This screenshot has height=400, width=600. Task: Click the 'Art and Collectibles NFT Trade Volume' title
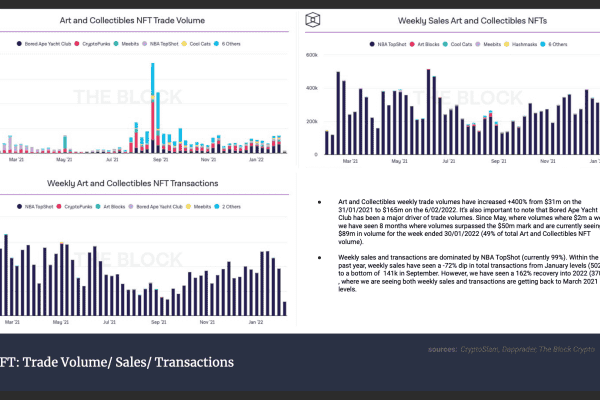(x=132, y=20)
